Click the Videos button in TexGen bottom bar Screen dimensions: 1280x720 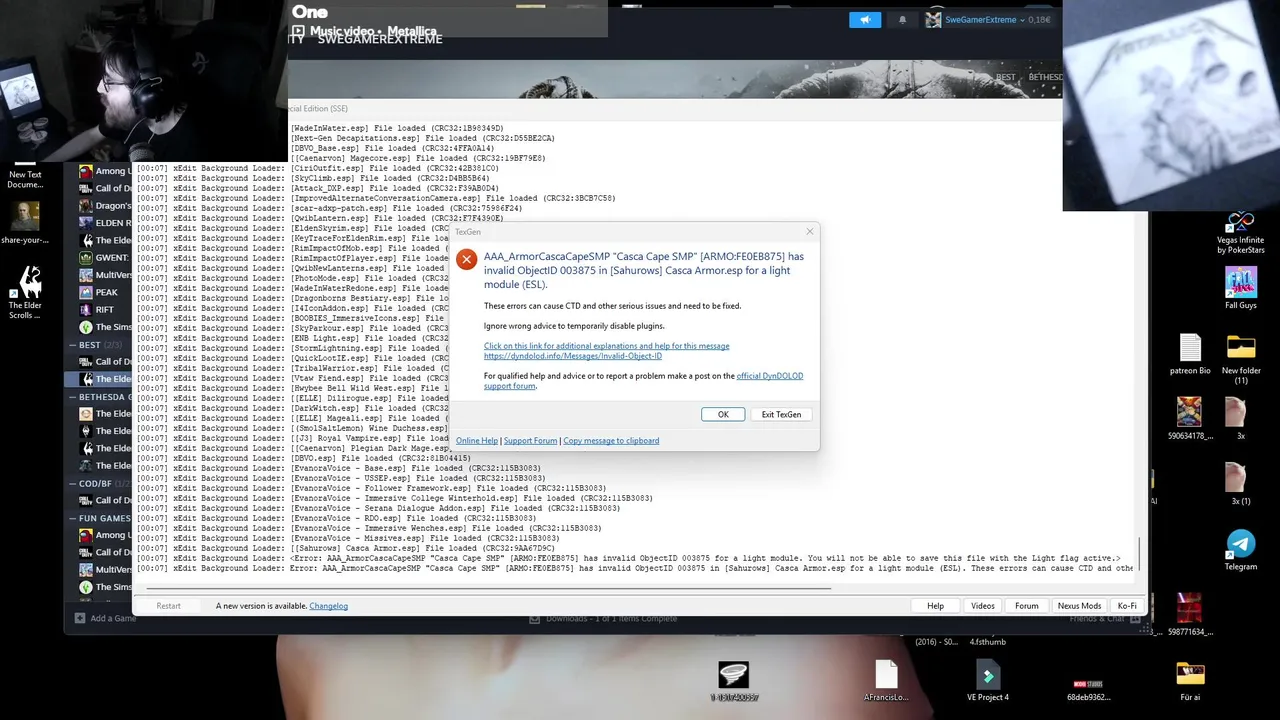click(x=983, y=606)
